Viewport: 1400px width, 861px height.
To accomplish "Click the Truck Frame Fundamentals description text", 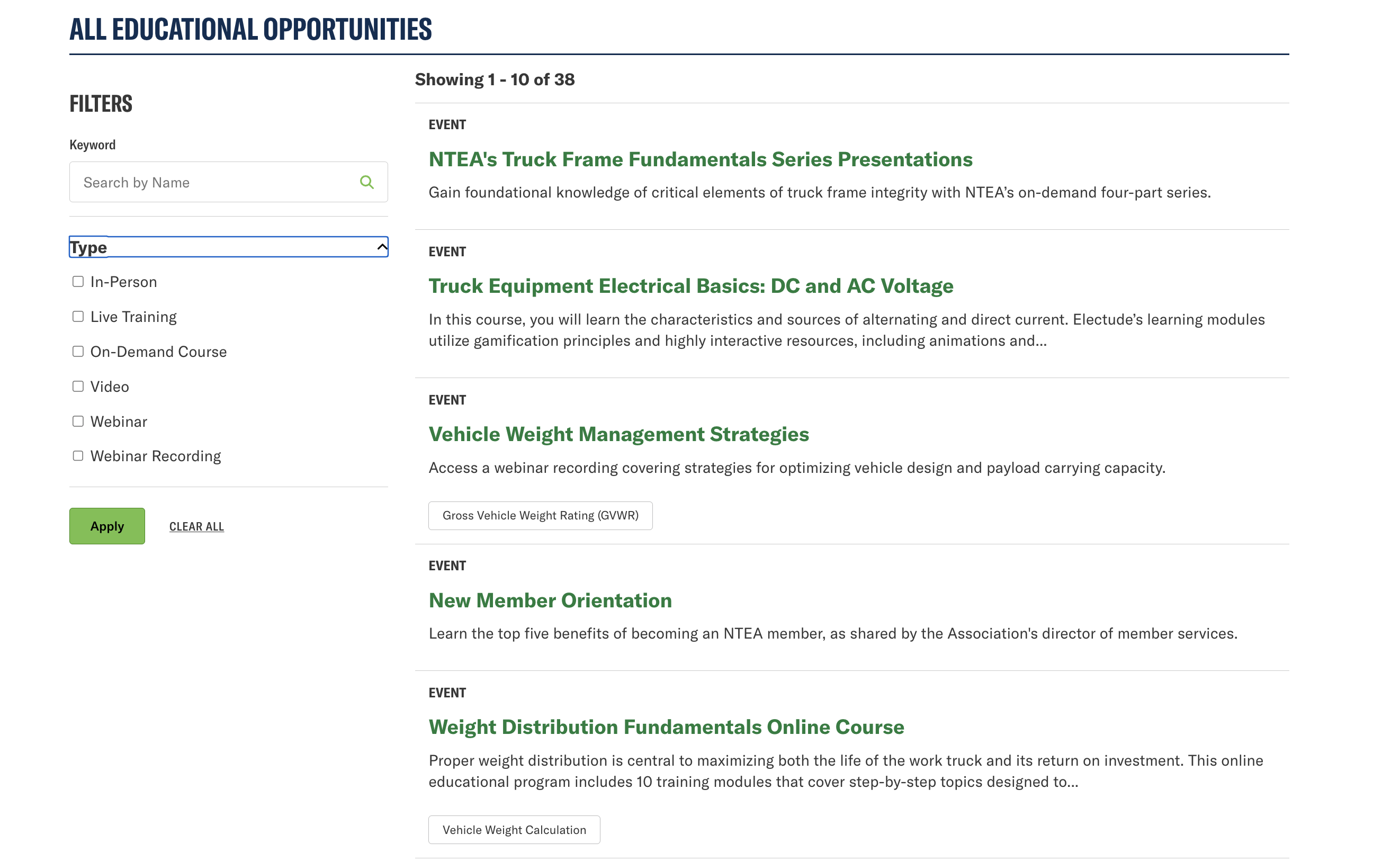I will pos(819,192).
